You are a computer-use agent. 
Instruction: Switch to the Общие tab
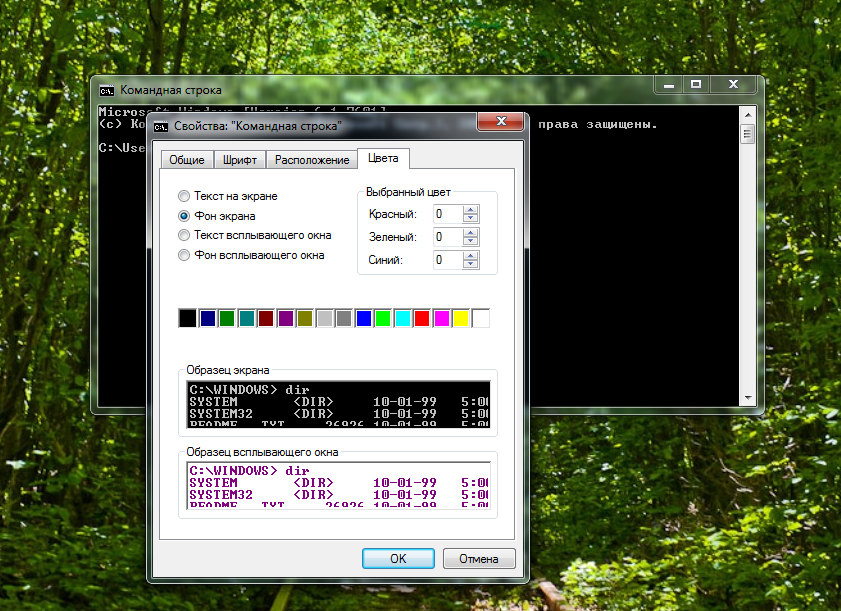186,160
